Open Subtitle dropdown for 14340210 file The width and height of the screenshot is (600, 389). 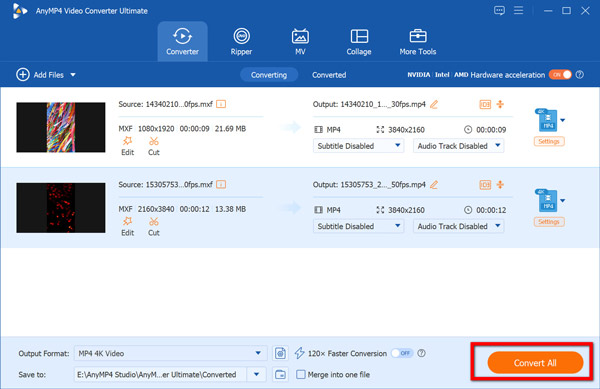(359, 146)
